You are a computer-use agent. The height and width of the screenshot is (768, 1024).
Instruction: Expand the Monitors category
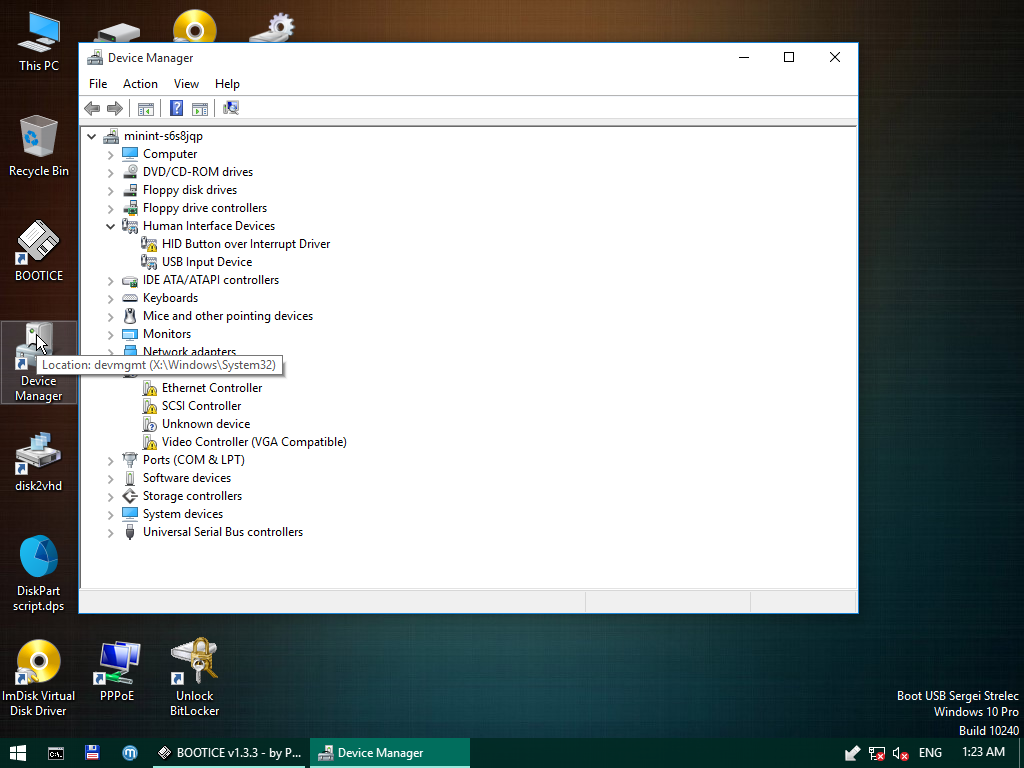tap(110, 334)
